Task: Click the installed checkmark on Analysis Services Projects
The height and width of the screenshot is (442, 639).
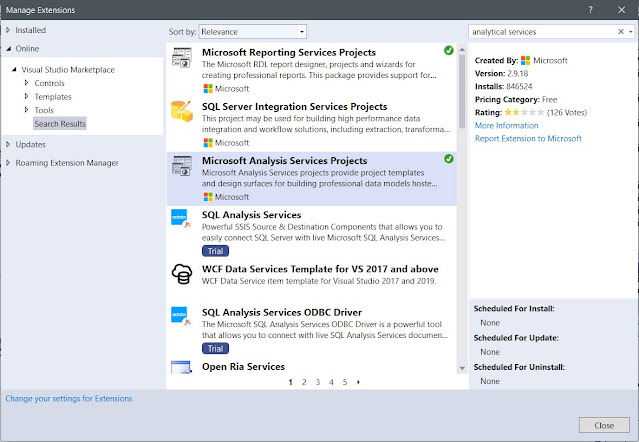Action: 449,159
